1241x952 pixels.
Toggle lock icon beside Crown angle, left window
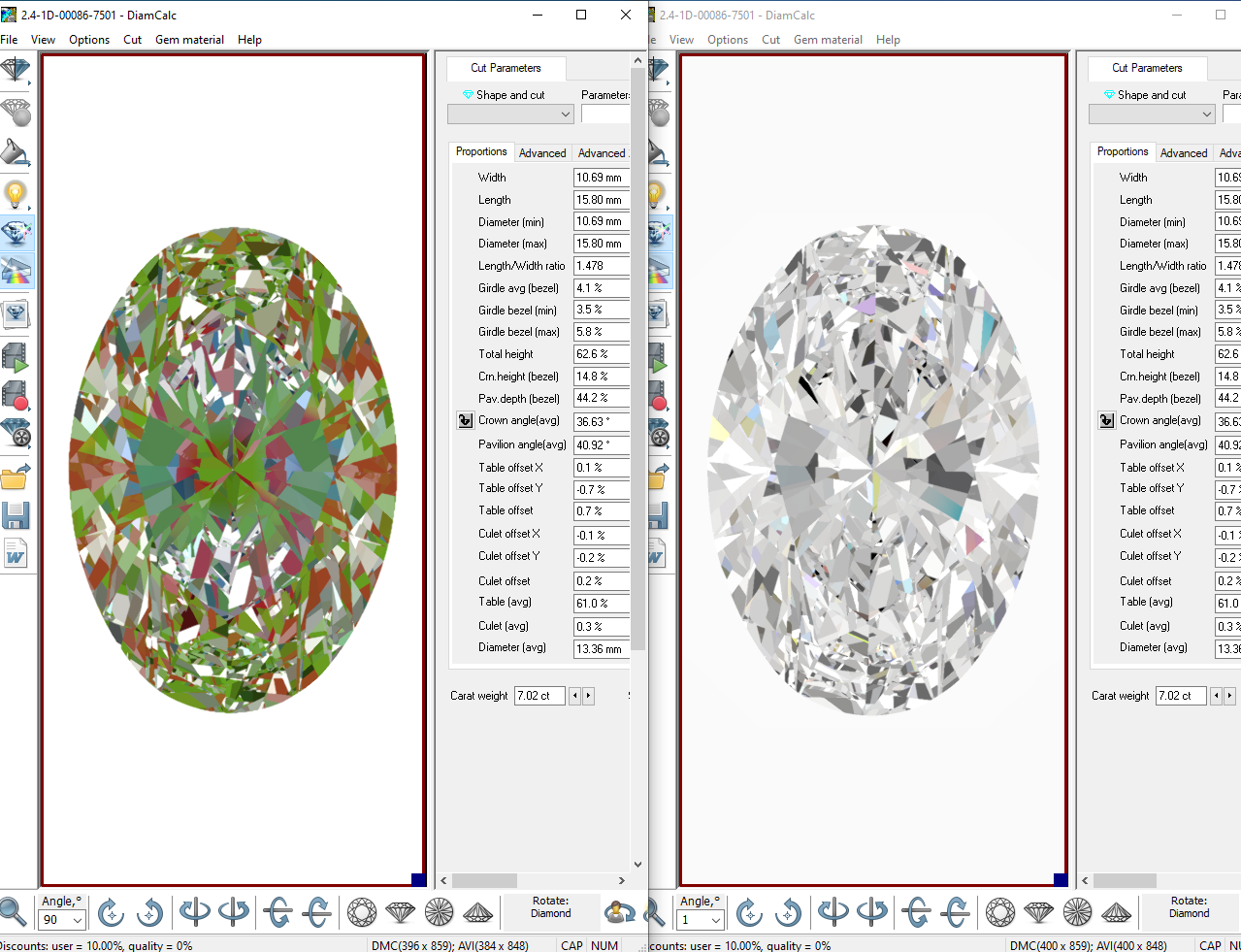click(465, 420)
